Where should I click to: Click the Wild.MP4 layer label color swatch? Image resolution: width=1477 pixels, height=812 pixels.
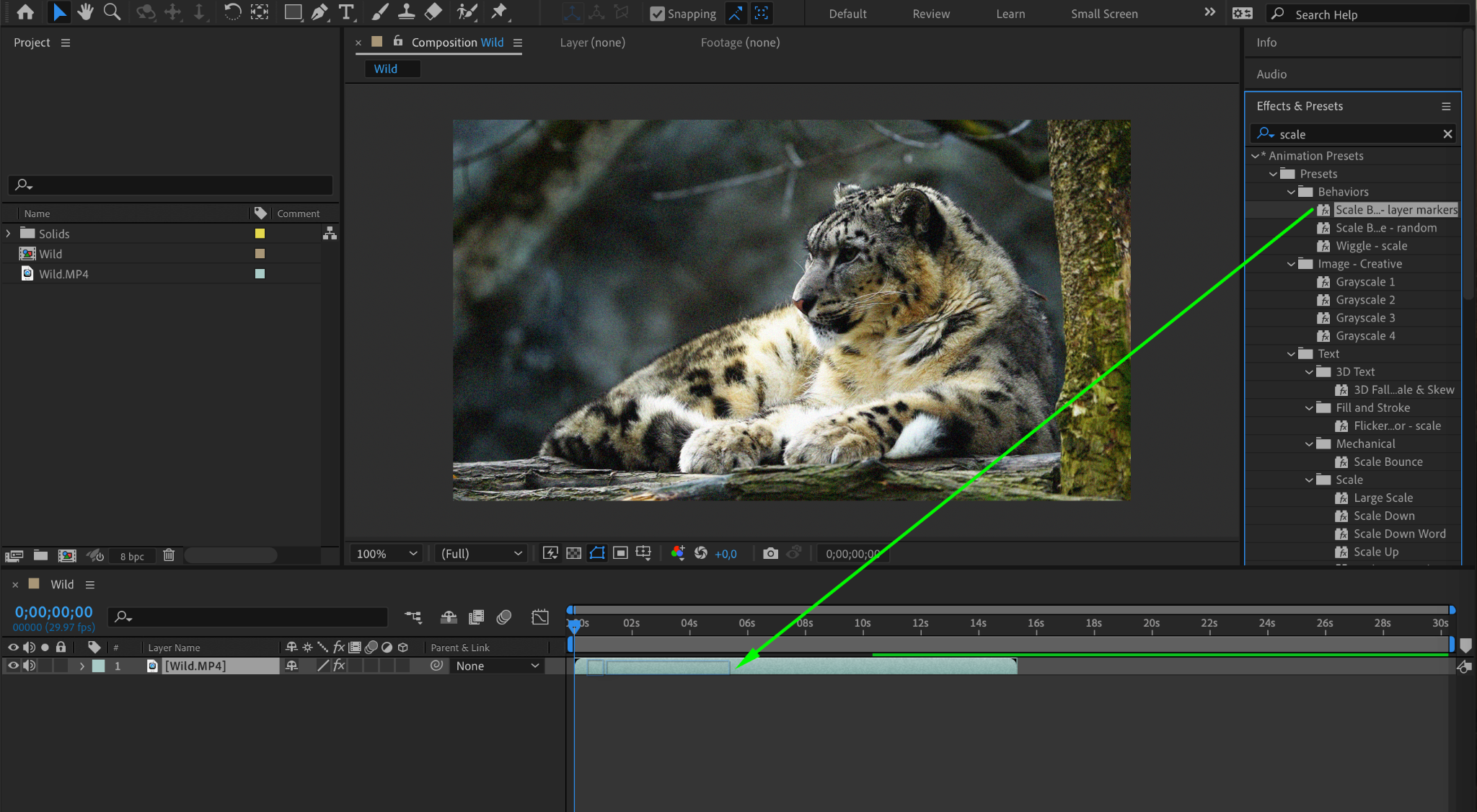99,666
